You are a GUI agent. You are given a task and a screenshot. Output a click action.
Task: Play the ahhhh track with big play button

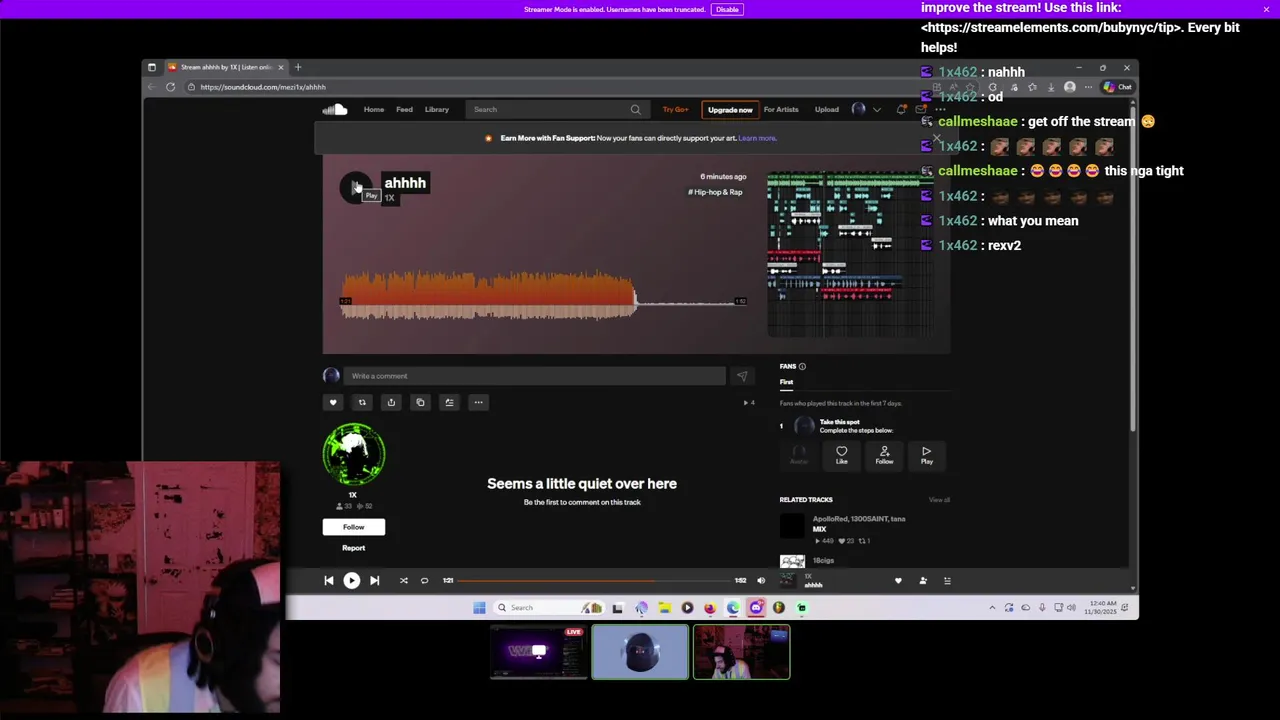tap(355, 187)
